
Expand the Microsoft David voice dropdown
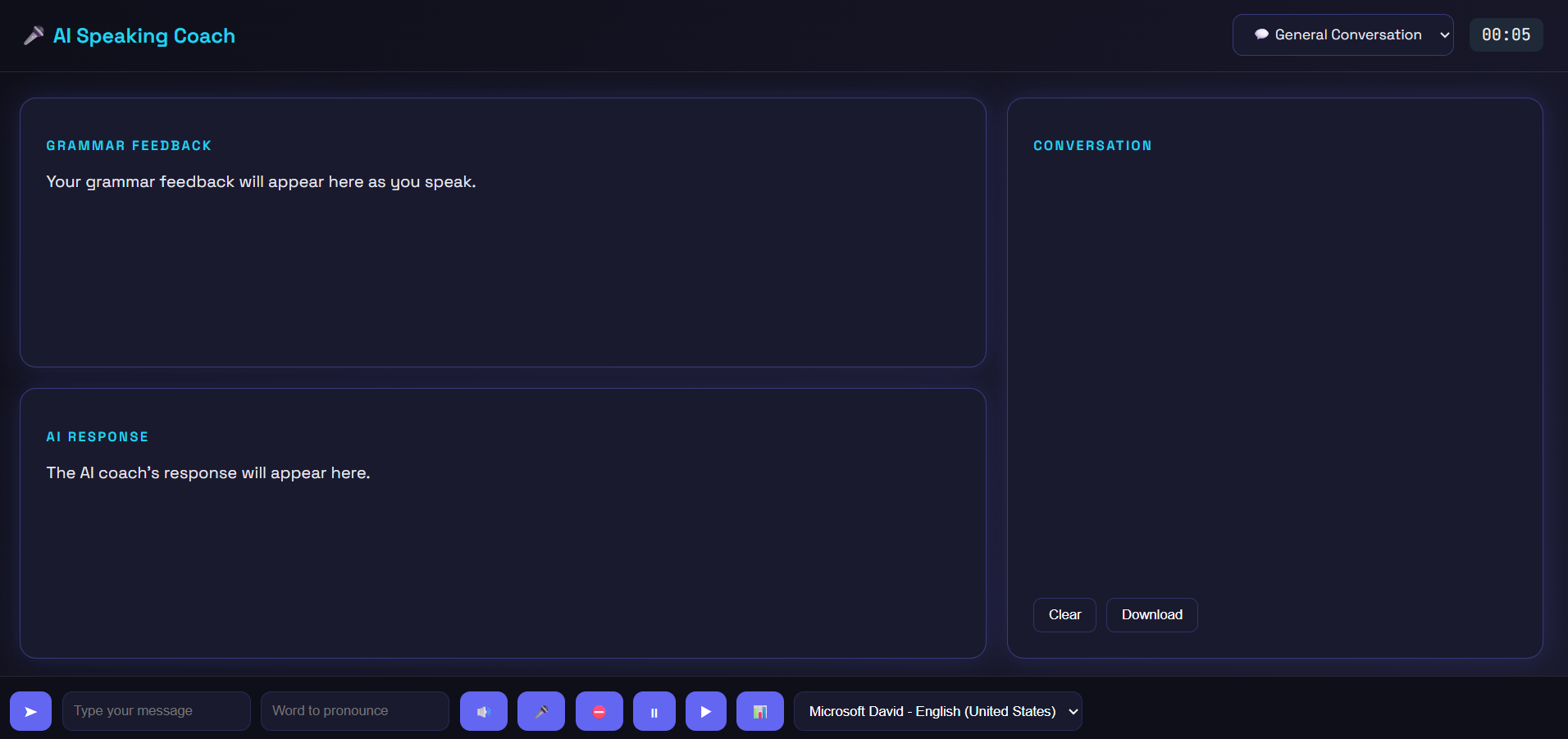(x=937, y=711)
